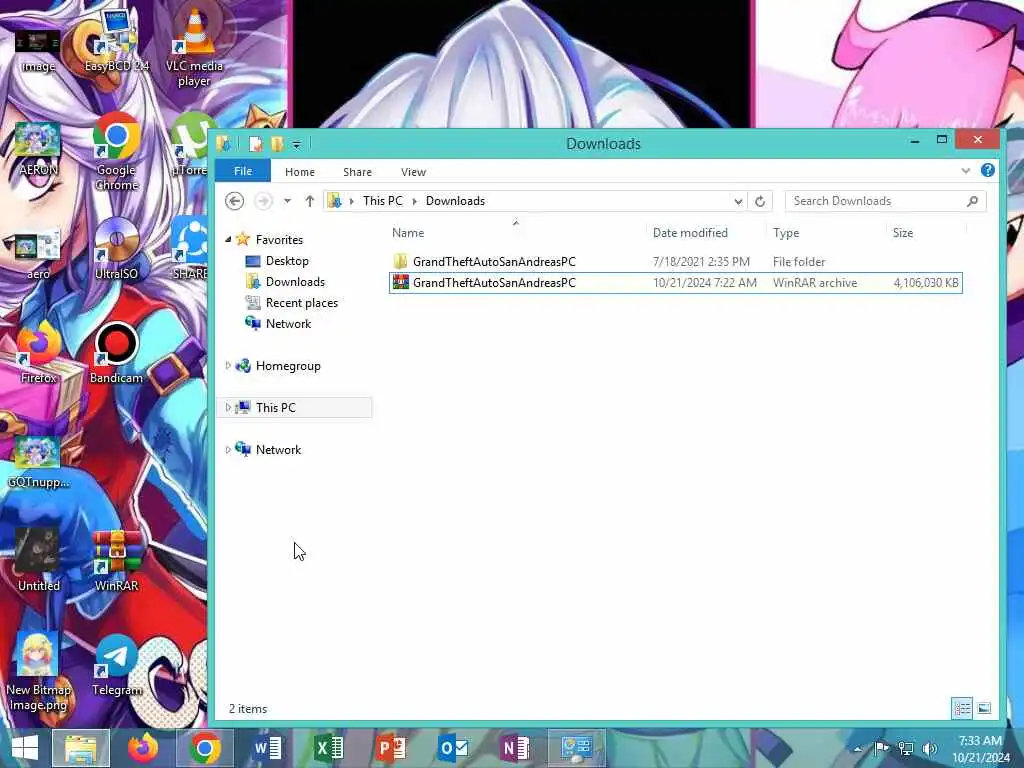
Task: Open the File ribbon tab
Action: [242, 171]
